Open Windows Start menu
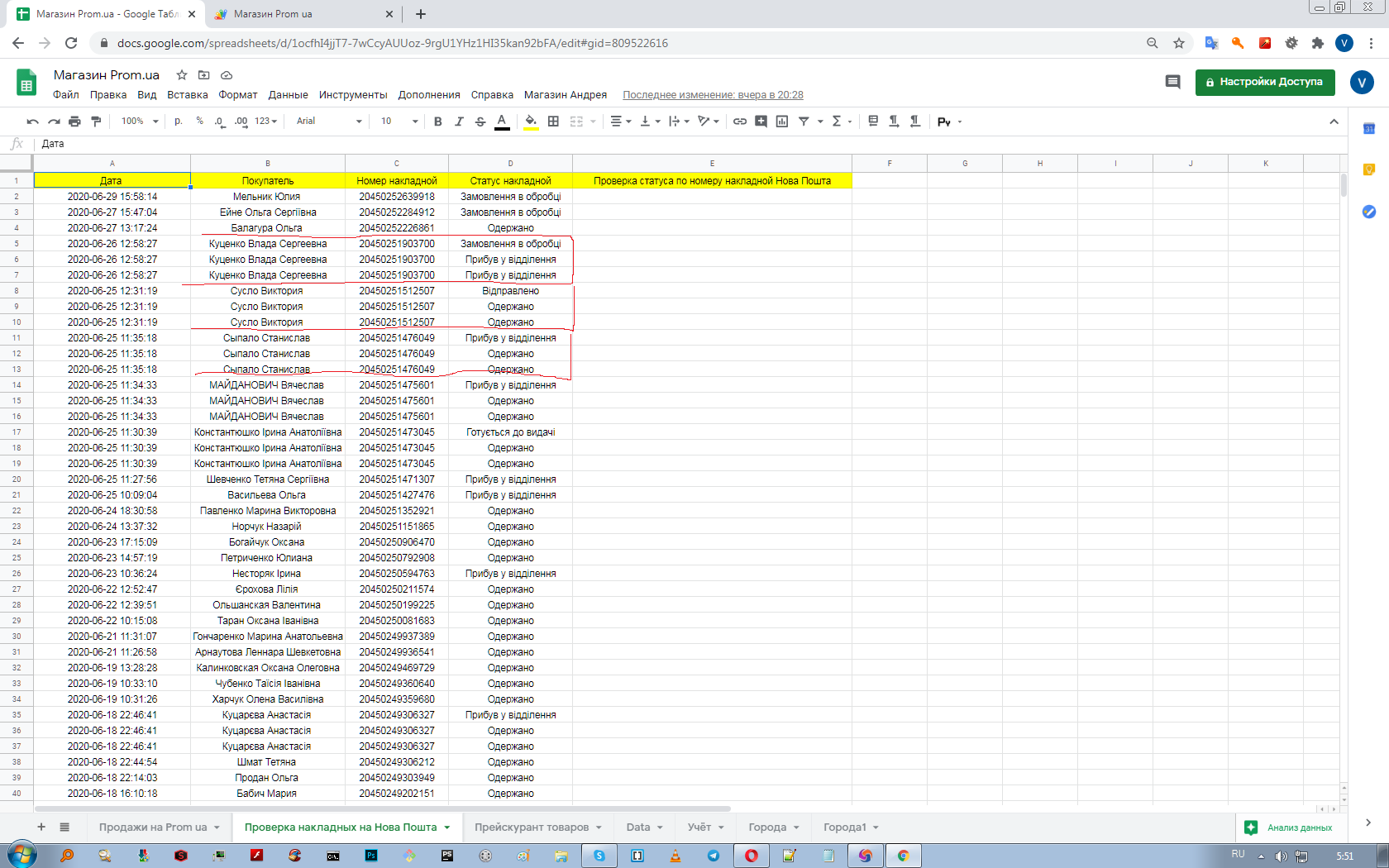The width and height of the screenshot is (1389, 868). pyautogui.click(x=22, y=855)
